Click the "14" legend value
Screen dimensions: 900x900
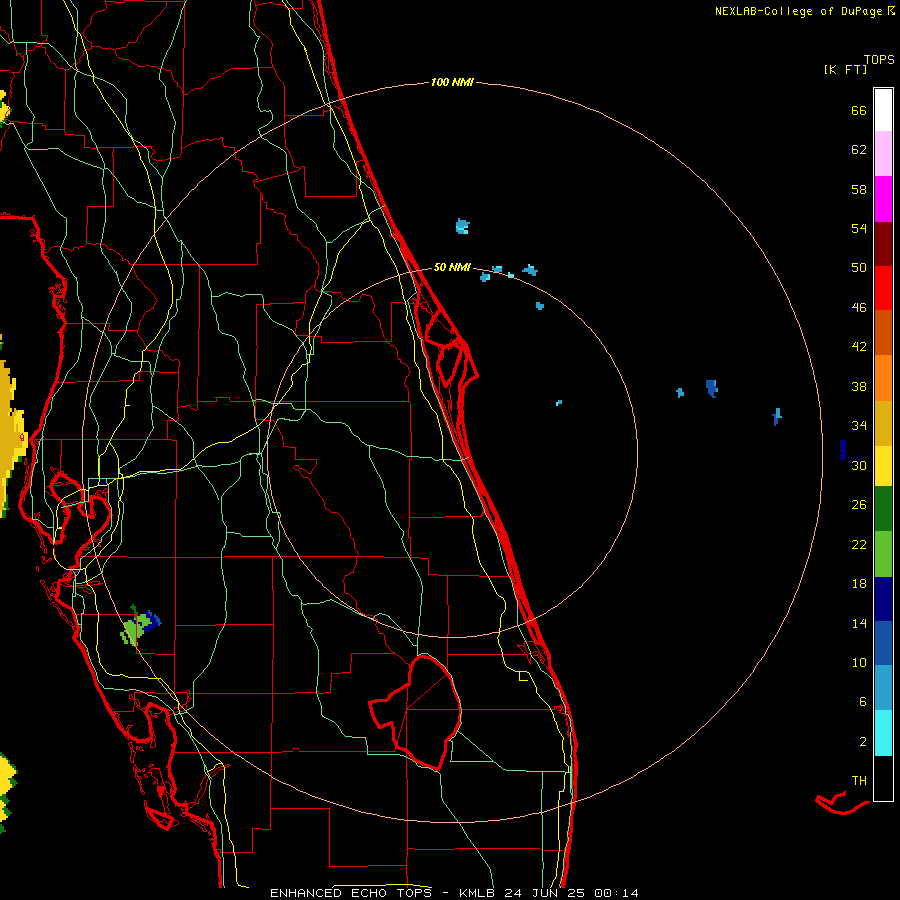coord(859,623)
